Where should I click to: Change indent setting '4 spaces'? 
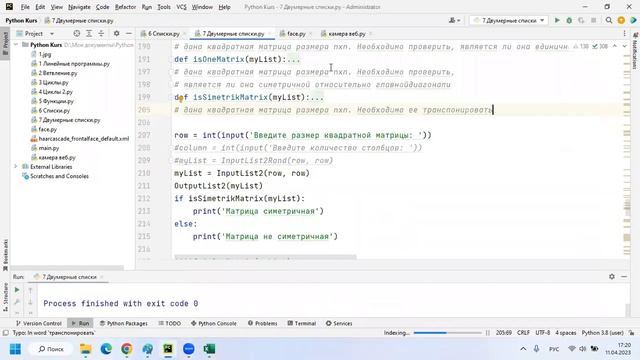tap(566, 333)
